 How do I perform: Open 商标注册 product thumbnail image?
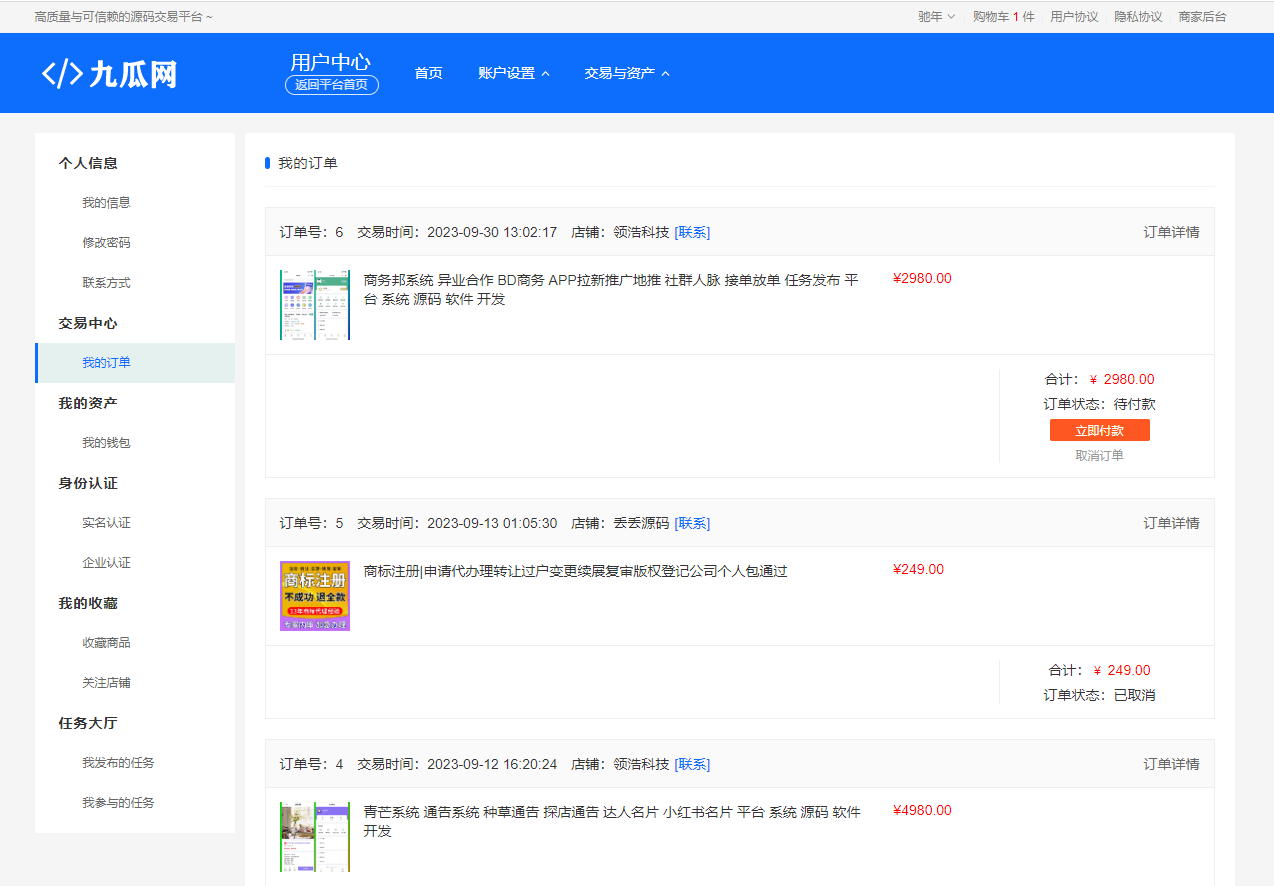point(314,596)
